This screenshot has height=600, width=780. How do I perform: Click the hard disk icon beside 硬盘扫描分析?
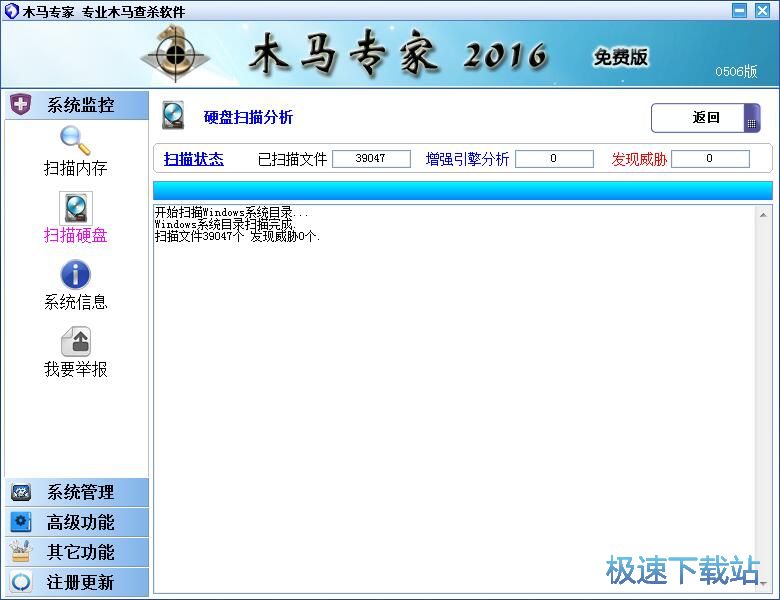pyautogui.click(x=173, y=116)
